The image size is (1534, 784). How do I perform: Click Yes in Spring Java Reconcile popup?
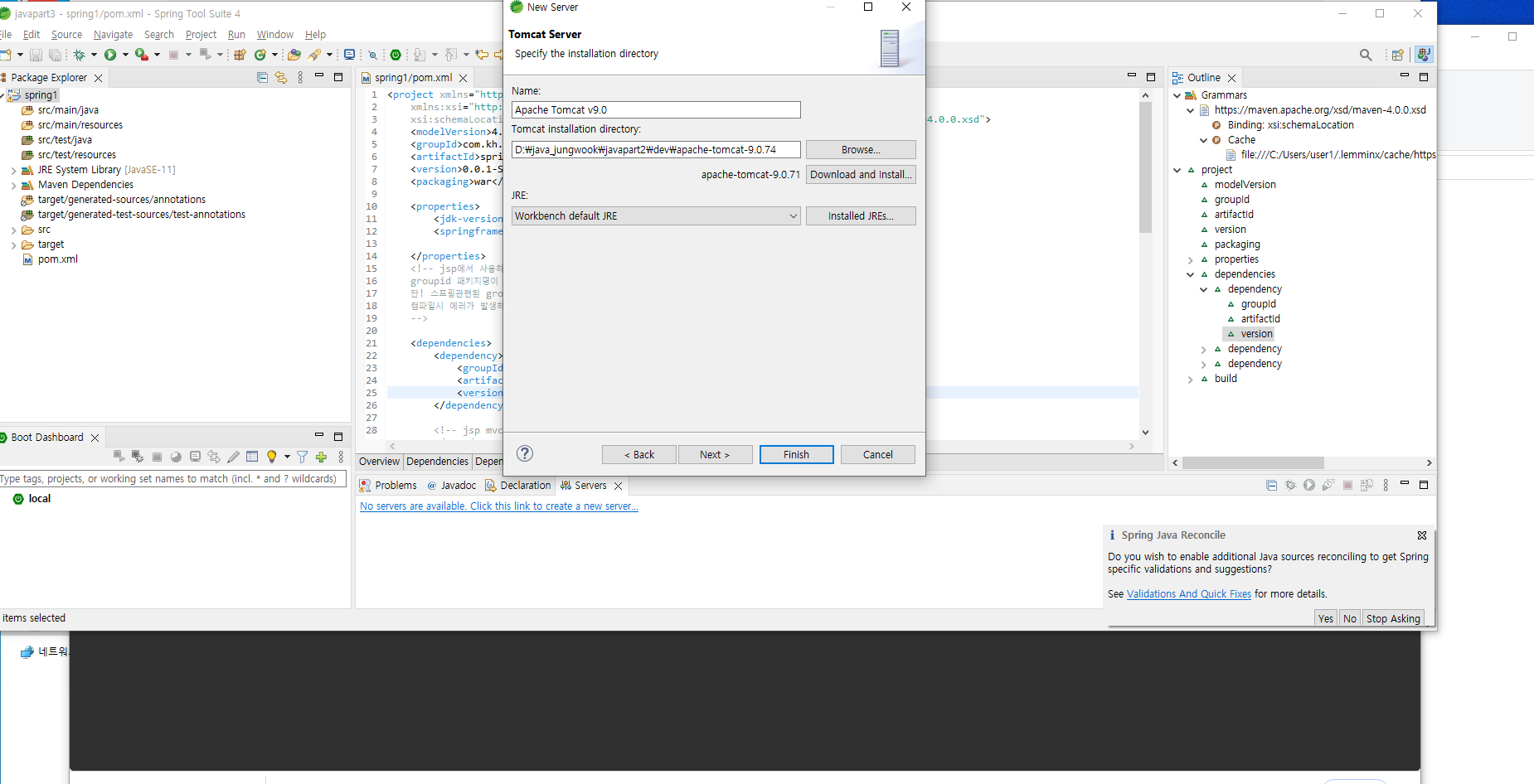(1326, 618)
